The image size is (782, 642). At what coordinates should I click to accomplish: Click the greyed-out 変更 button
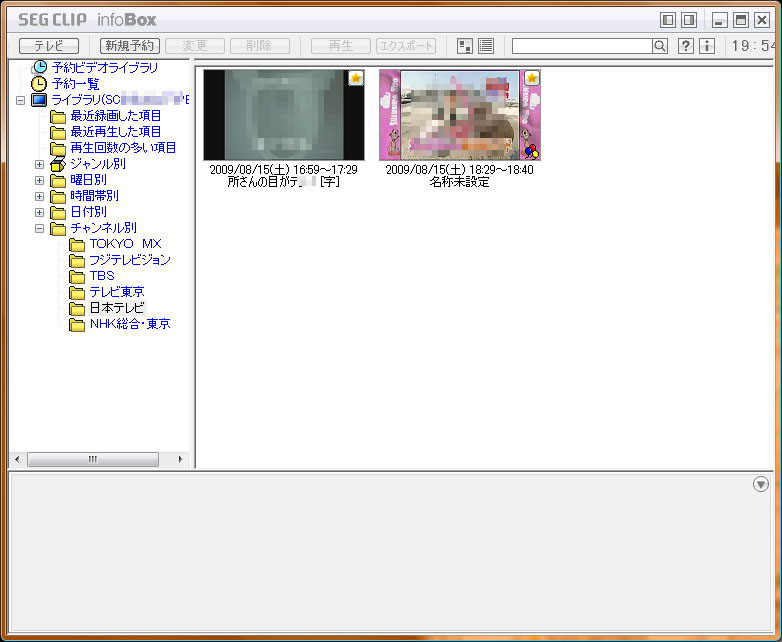[195, 46]
